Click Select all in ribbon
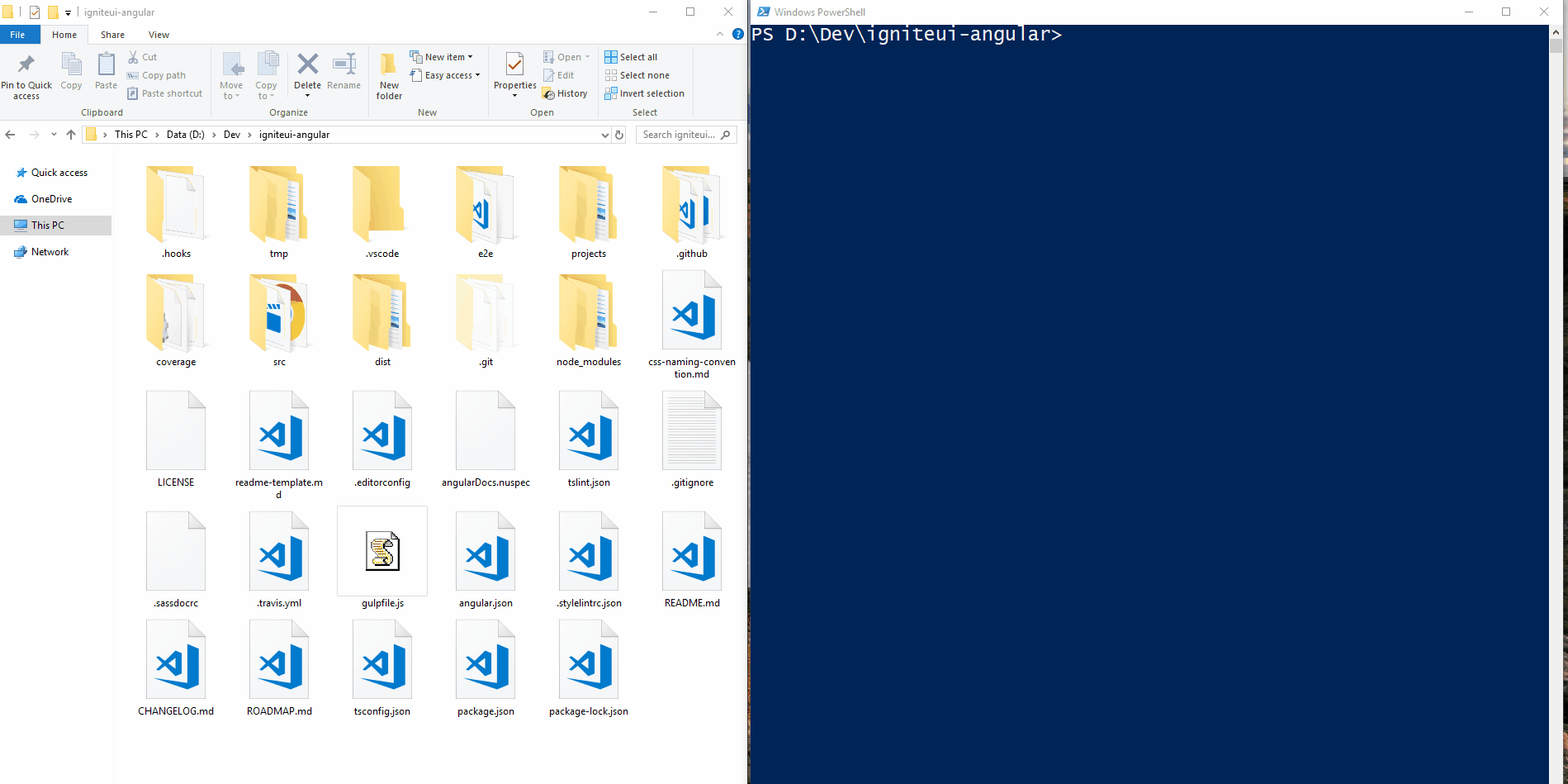Screen dimensions: 1568x784 [x=631, y=57]
